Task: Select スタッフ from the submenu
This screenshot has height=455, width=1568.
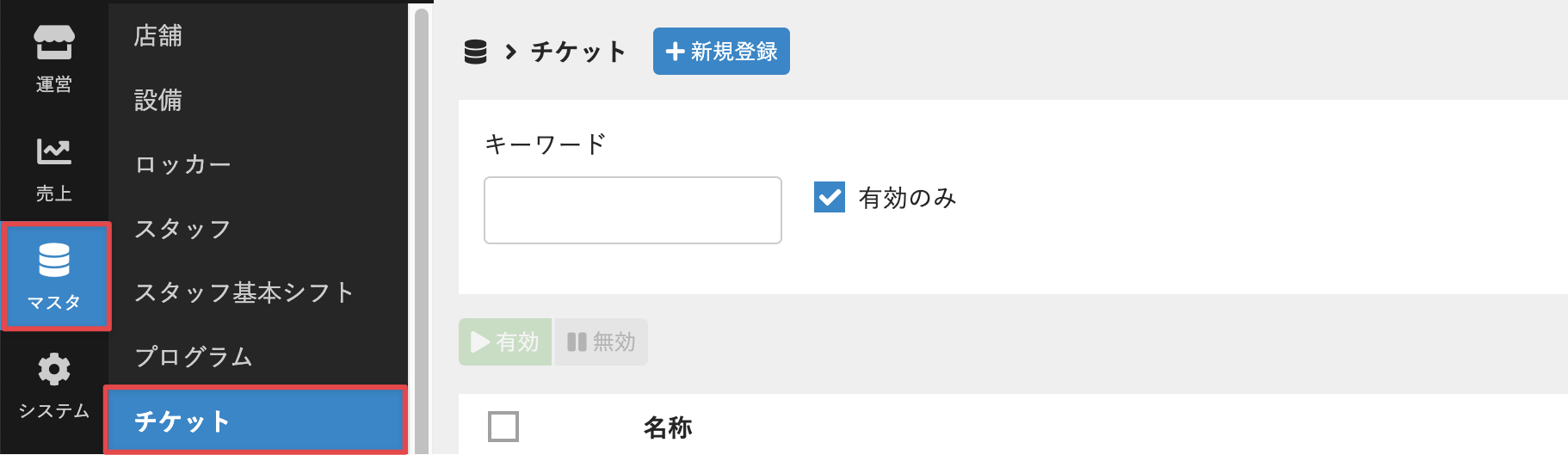Action: [x=182, y=229]
